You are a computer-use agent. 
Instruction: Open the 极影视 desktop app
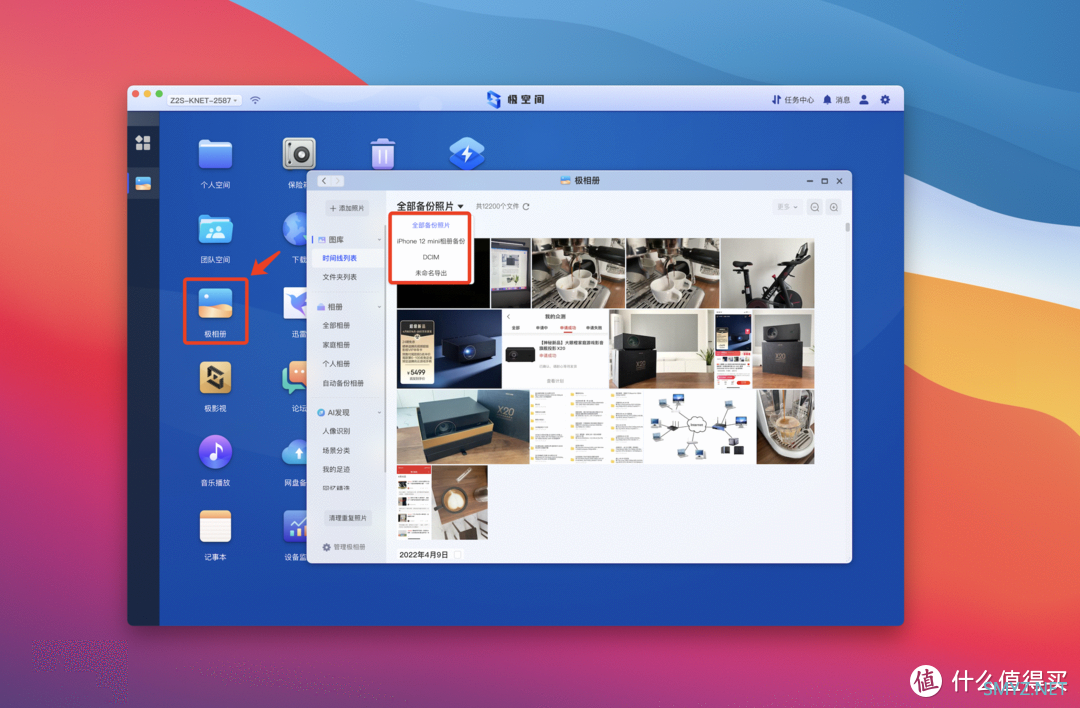click(215, 377)
